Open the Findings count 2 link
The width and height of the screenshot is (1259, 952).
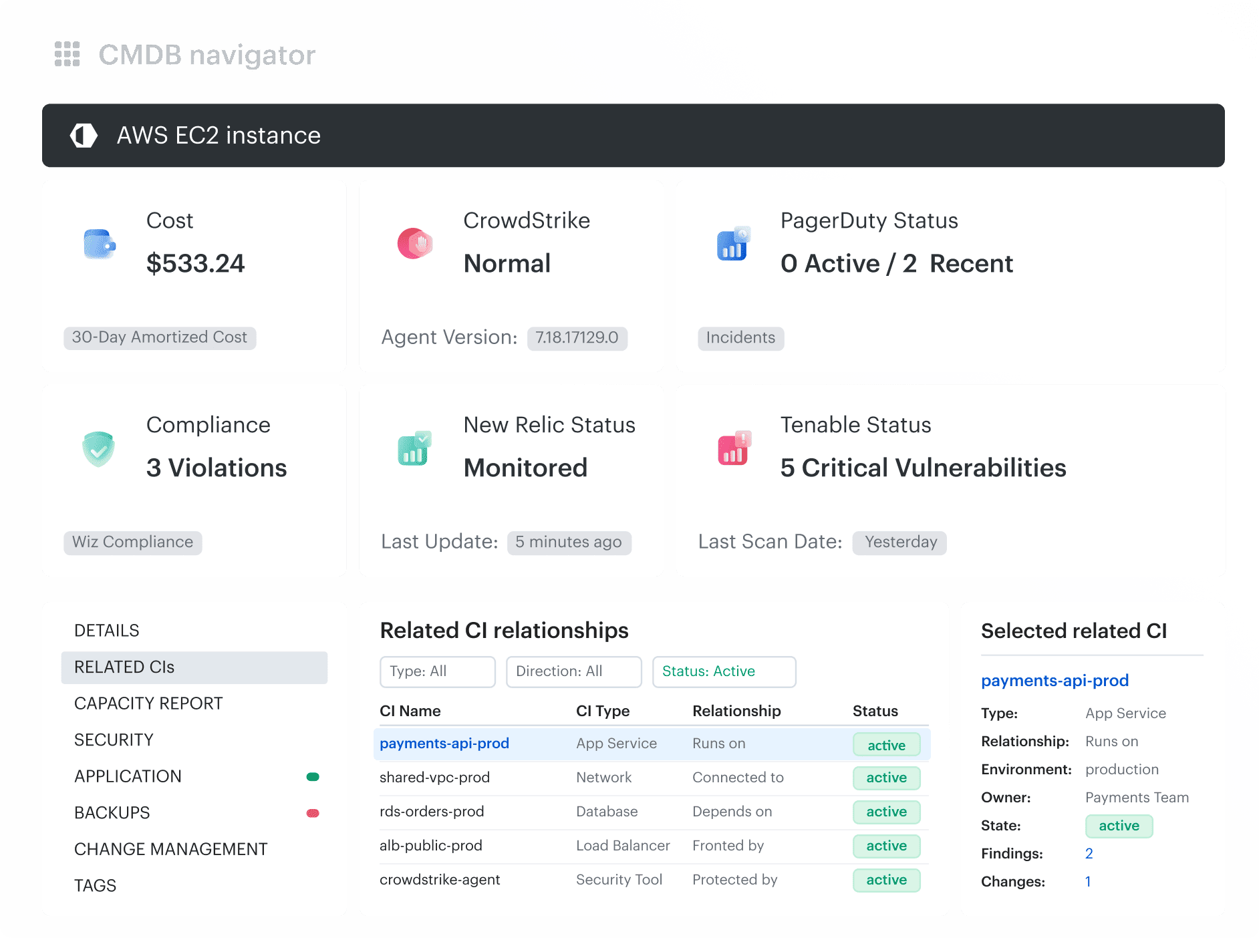click(1089, 854)
